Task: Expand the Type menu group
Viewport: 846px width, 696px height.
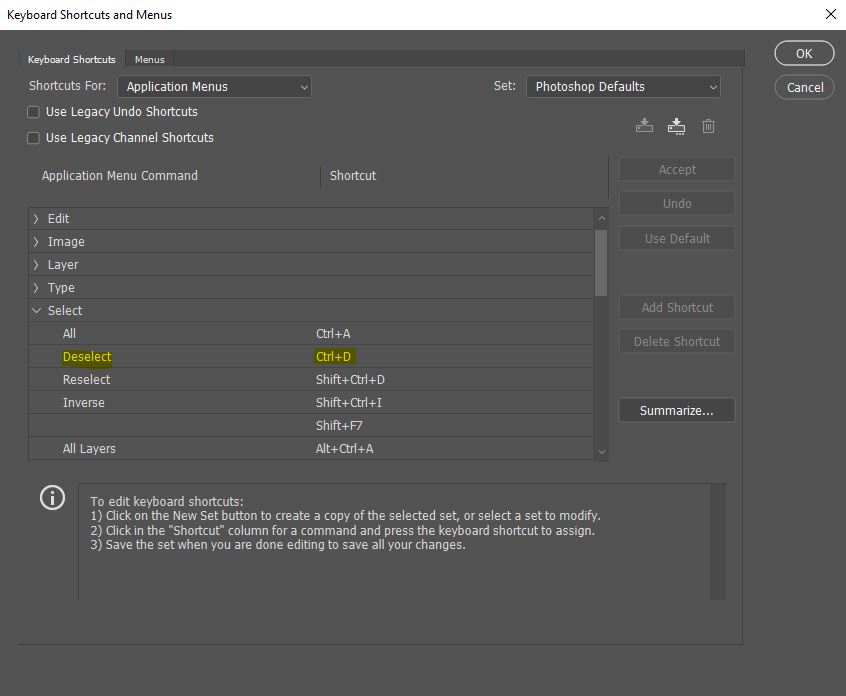Action: coord(36,288)
